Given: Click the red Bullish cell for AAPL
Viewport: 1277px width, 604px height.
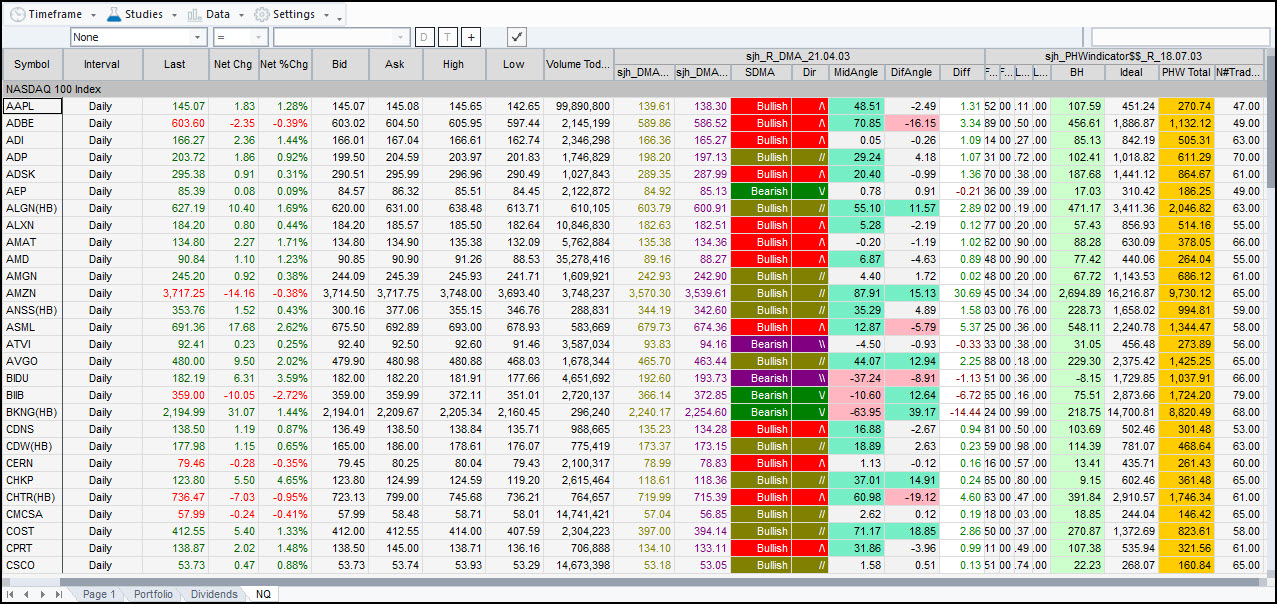Looking at the screenshot, I should (761, 106).
